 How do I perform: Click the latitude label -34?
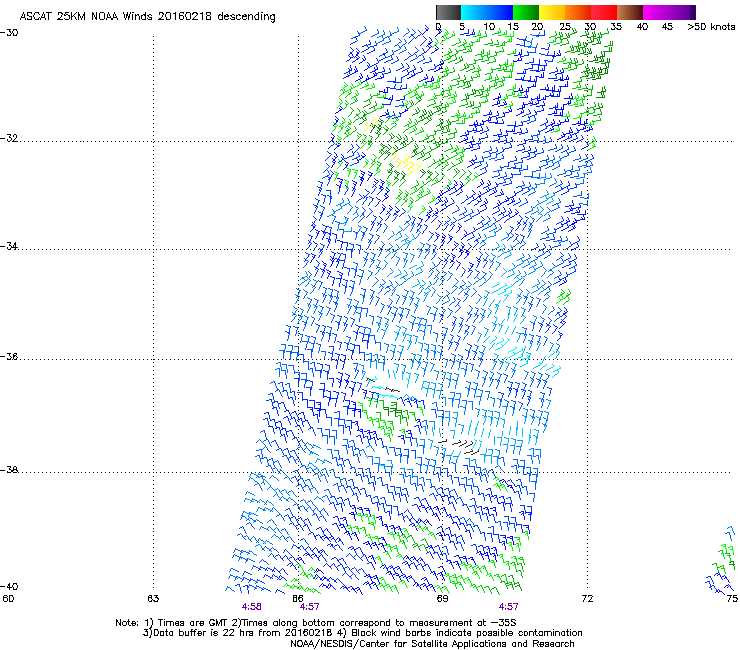[9, 246]
